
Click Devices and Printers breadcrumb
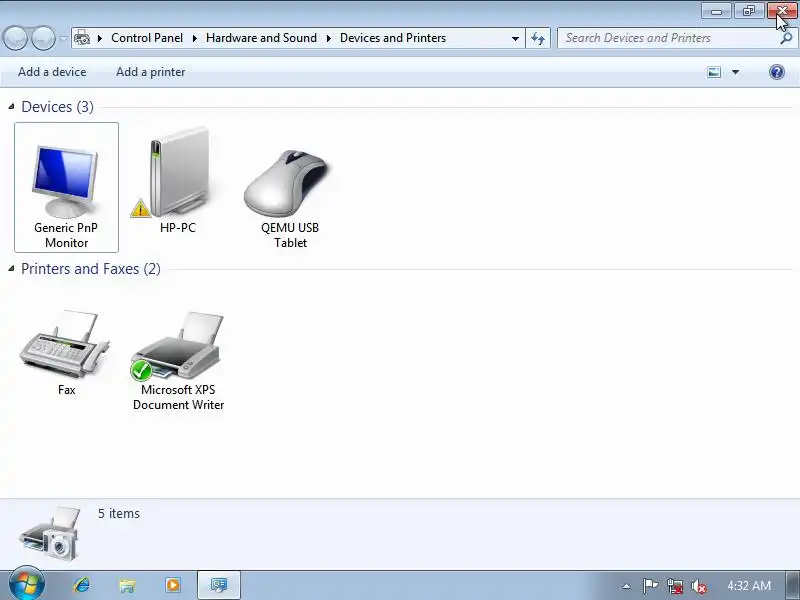tap(393, 38)
